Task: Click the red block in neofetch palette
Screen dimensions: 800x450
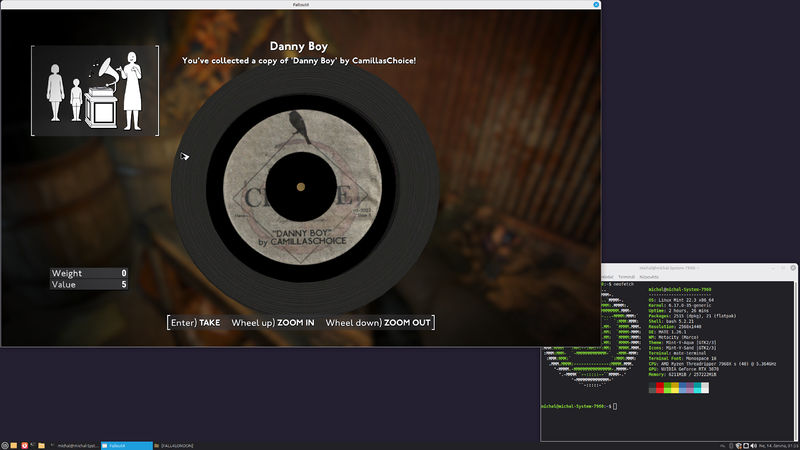Action: (660, 388)
